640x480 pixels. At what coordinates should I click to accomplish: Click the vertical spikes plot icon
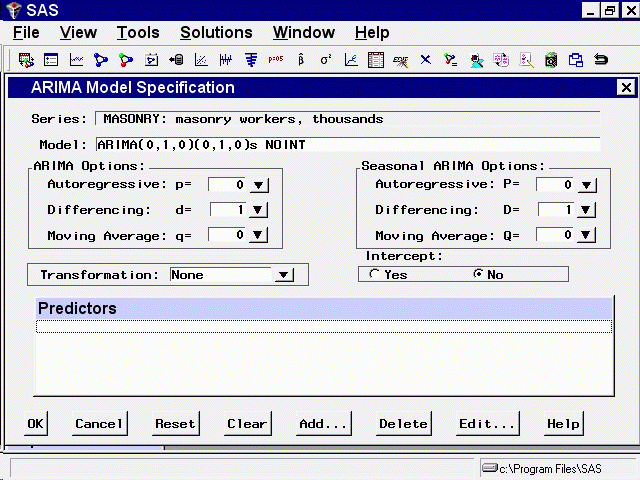[226, 60]
